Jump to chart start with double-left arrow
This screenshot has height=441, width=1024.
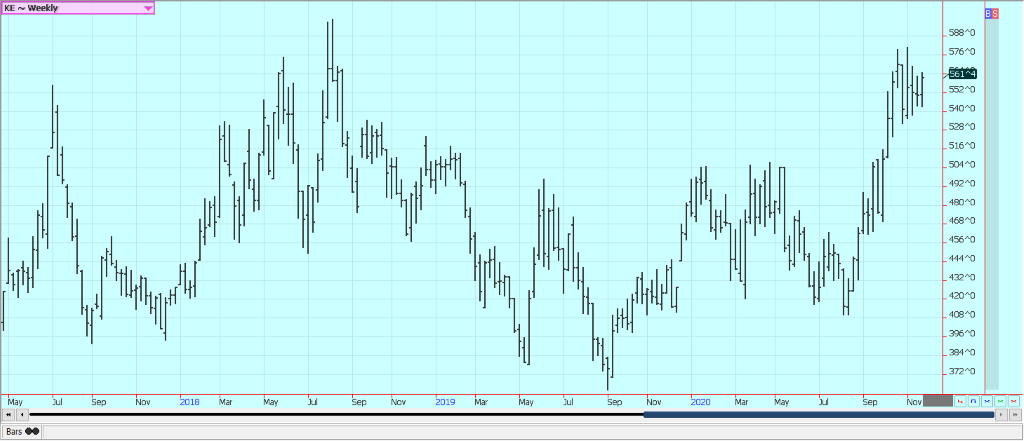pyautogui.click(x=8, y=414)
